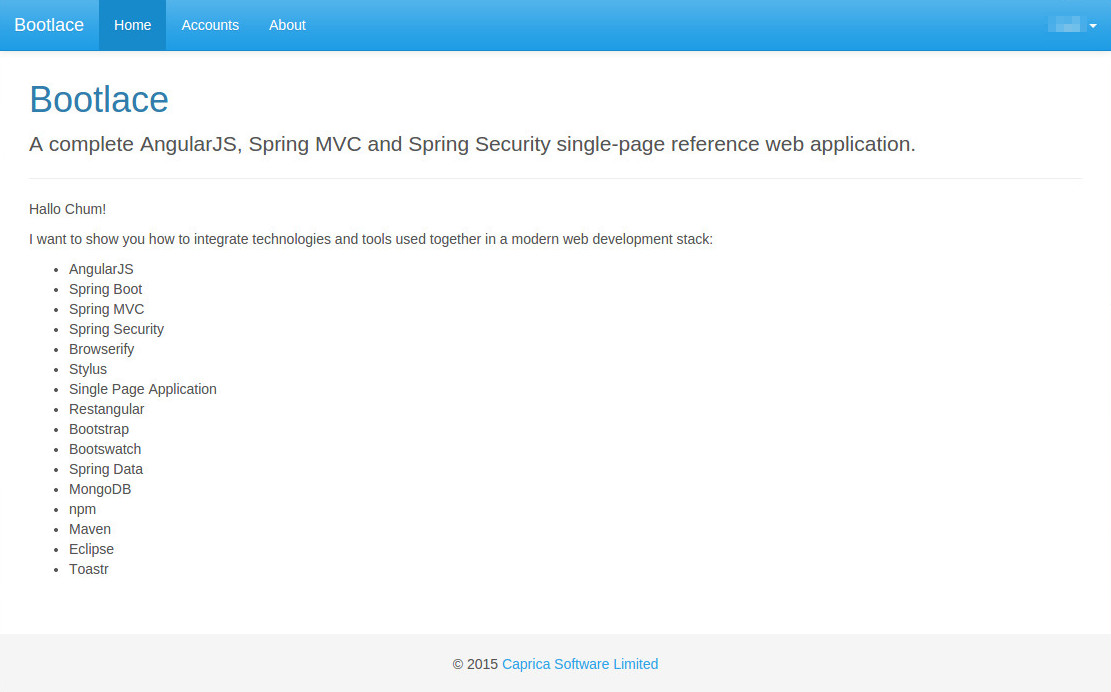Click the "Hallo Chum!" greeting text
Screen dimensions: 1111x692
click(x=67, y=209)
